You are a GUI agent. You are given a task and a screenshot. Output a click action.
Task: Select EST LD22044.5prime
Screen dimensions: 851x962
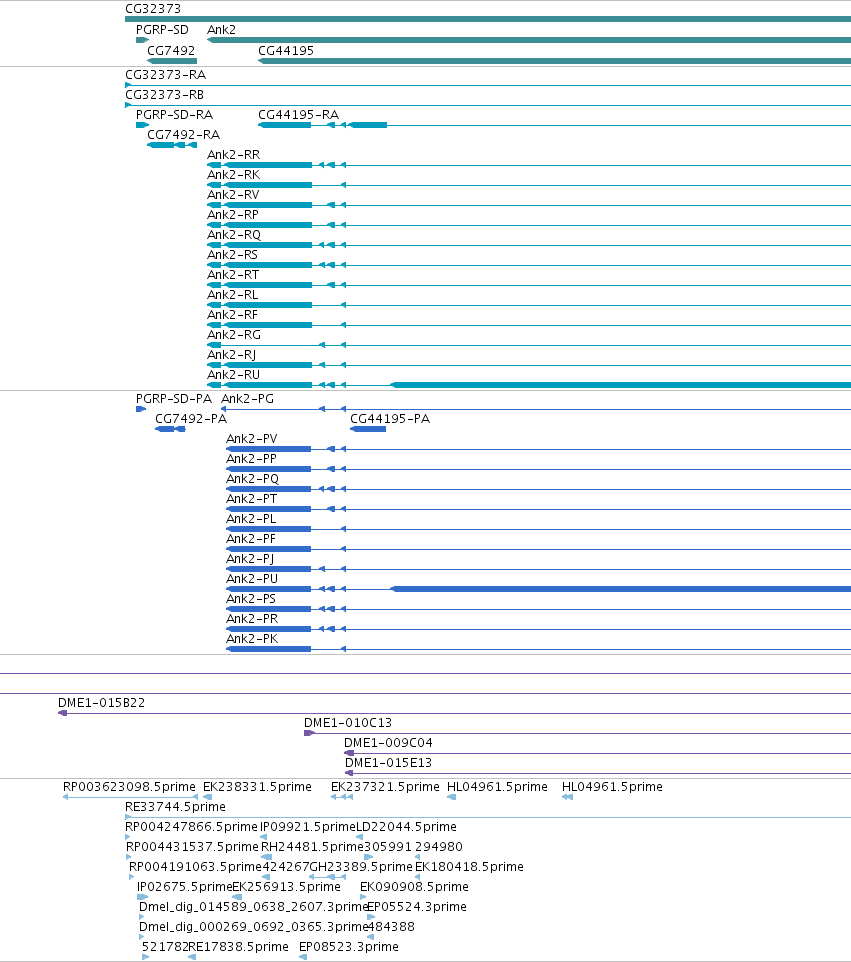pos(406,827)
